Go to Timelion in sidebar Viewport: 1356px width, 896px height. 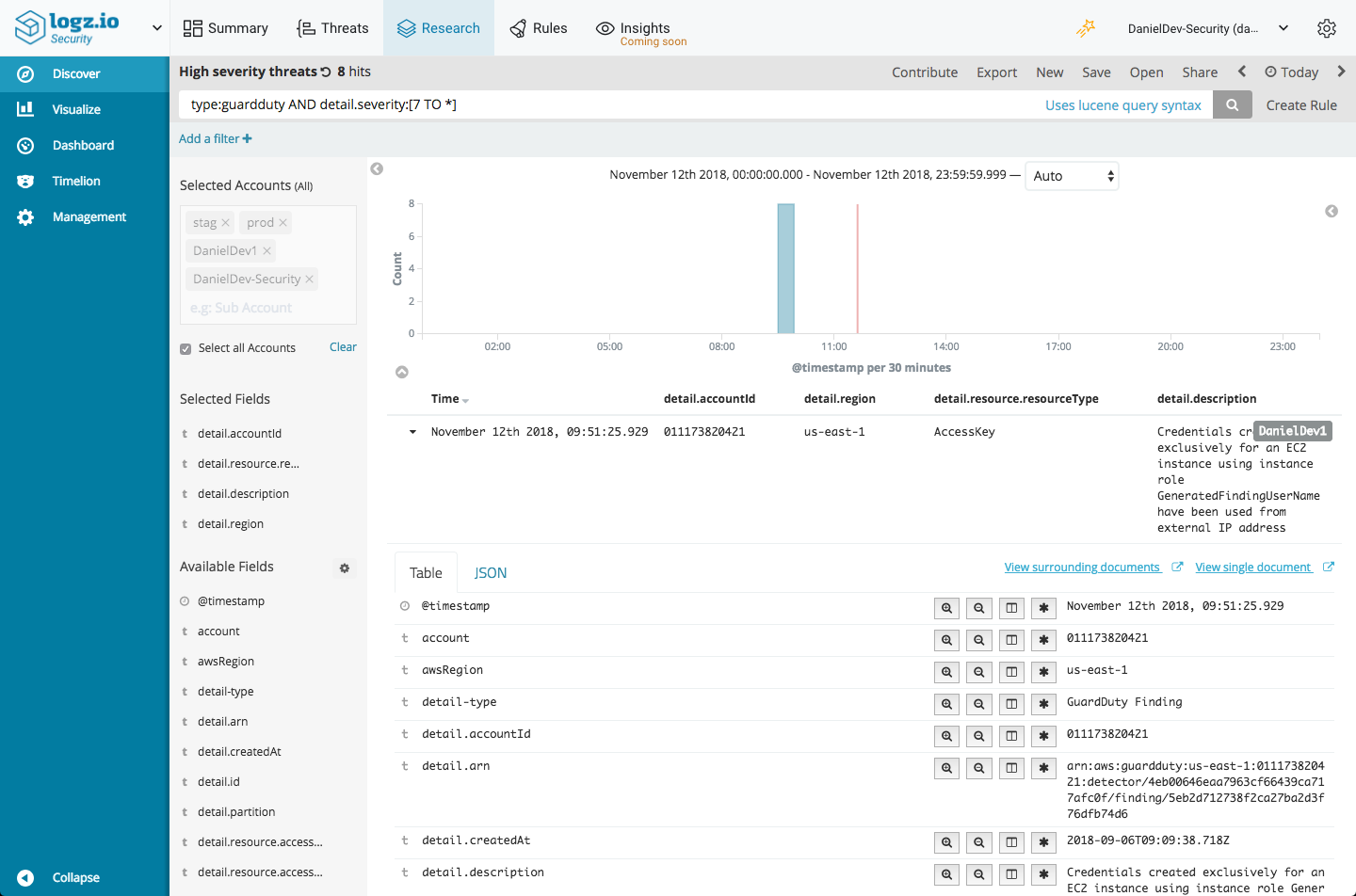[85, 182]
